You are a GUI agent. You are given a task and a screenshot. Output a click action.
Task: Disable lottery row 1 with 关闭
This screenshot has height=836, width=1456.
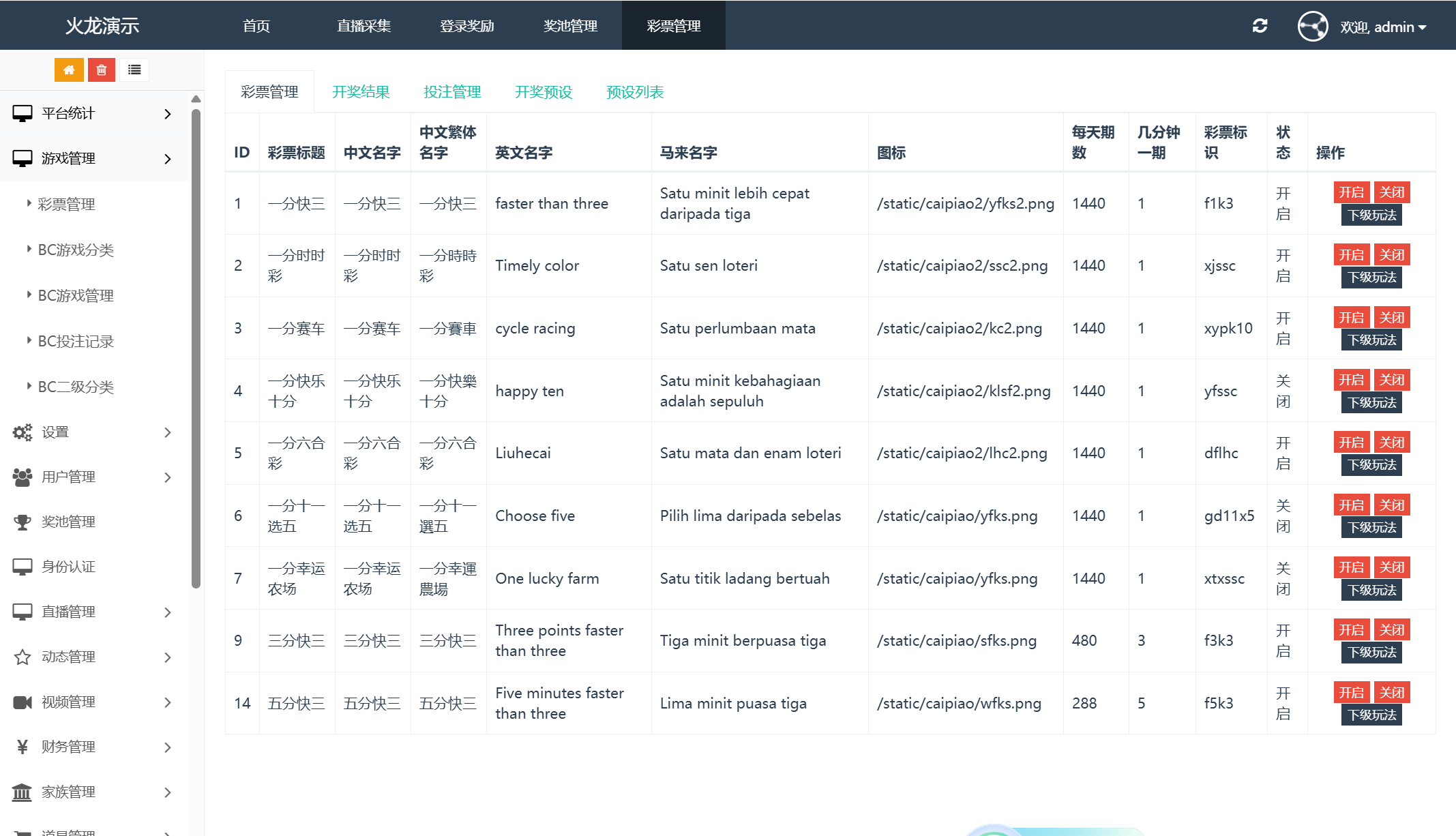tap(1391, 192)
